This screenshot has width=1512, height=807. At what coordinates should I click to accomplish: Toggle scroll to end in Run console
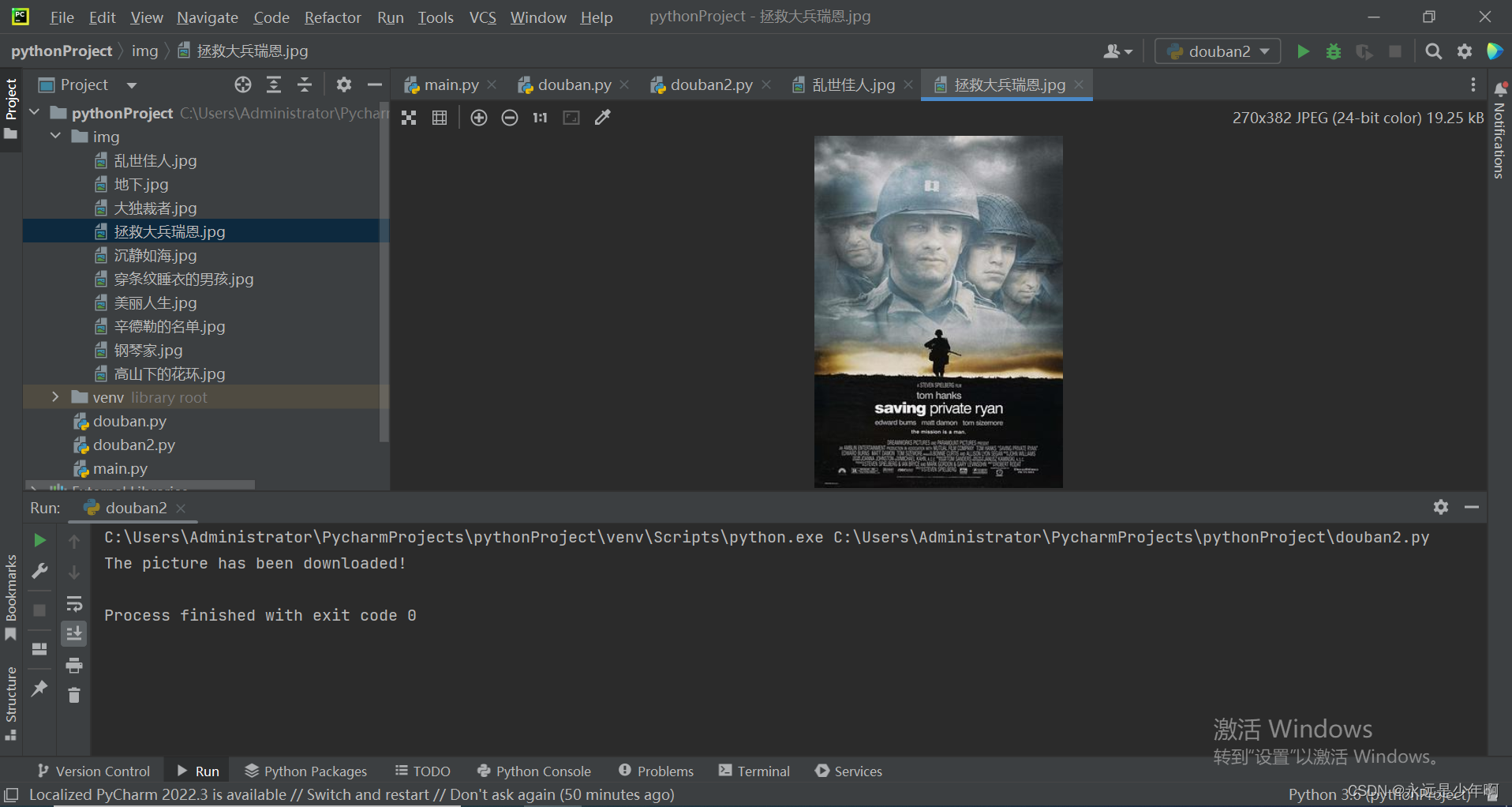pos(74,633)
